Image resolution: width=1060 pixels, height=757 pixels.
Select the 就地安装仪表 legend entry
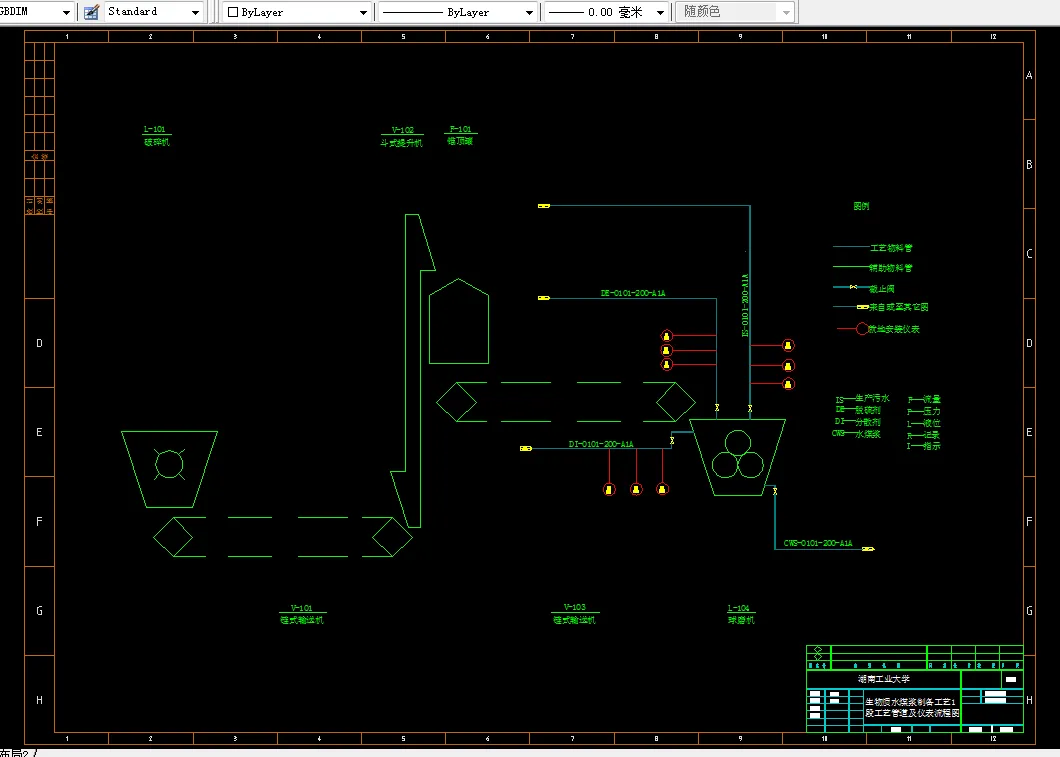point(894,329)
